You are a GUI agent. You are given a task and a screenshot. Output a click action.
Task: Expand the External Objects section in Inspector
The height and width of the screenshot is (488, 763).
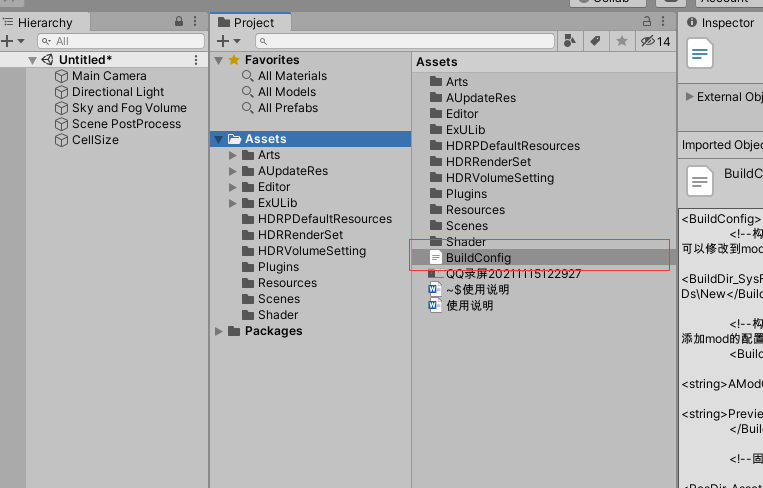pos(690,96)
